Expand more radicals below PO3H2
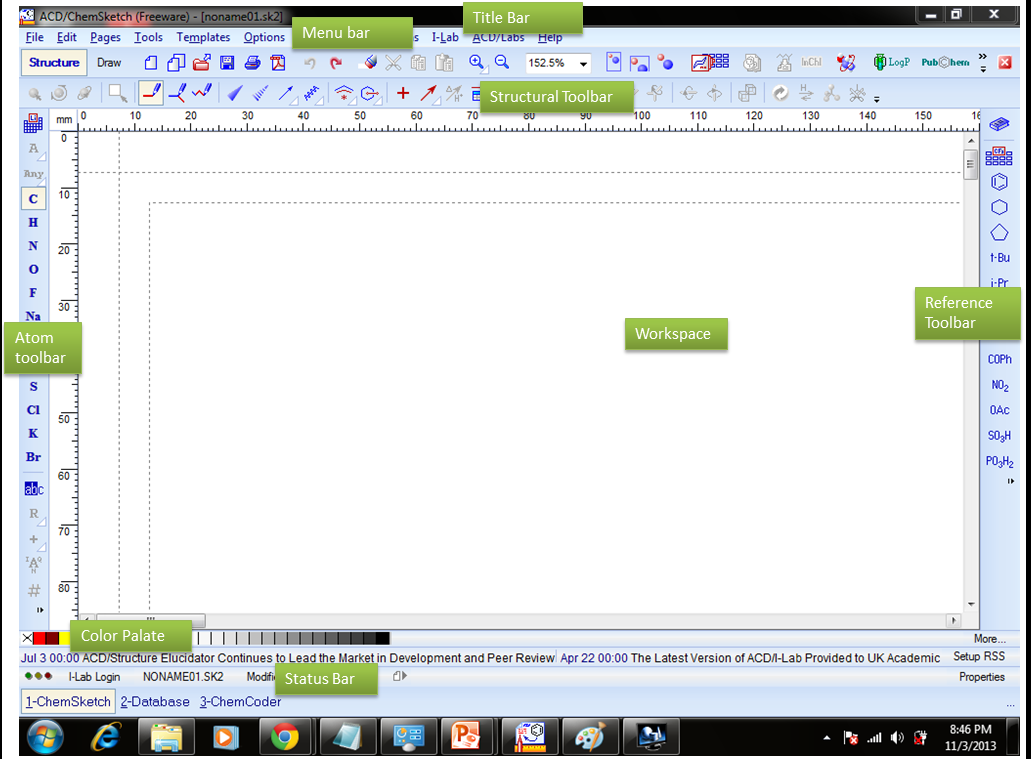 tap(1011, 481)
